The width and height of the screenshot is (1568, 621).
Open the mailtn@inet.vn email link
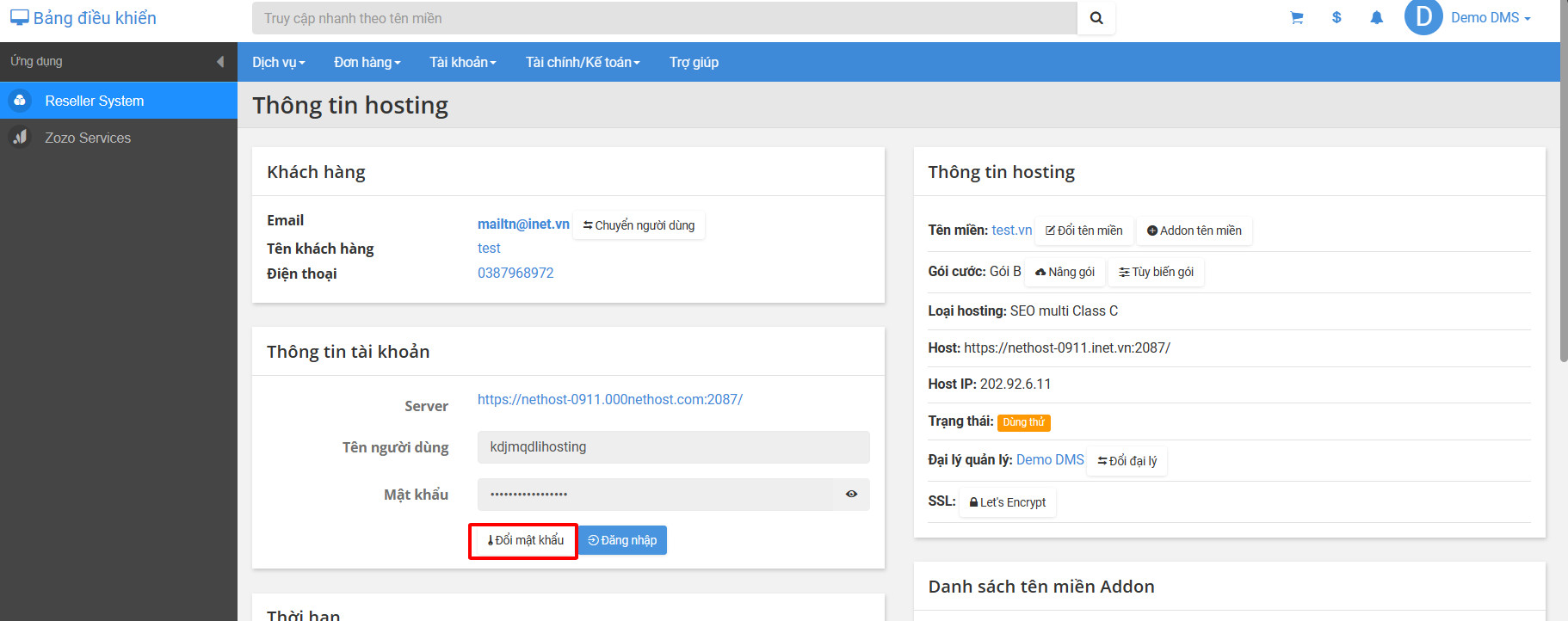pyautogui.click(x=523, y=224)
